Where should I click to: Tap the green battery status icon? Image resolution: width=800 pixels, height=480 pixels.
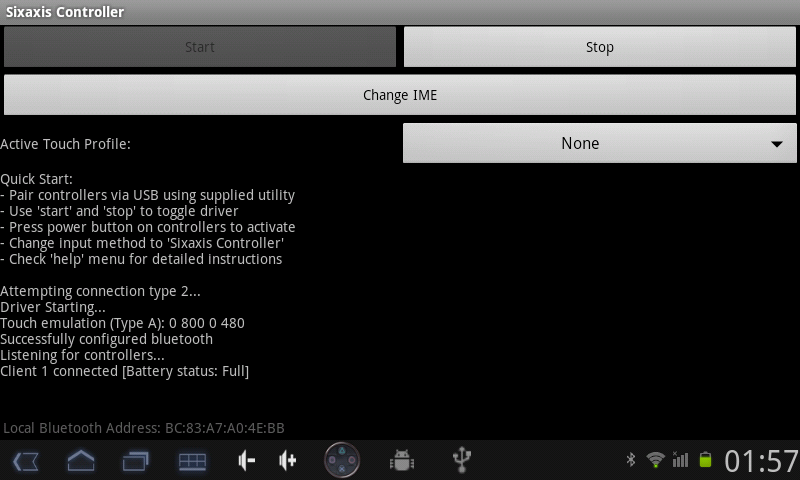pyautogui.click(x=705, y=460)
